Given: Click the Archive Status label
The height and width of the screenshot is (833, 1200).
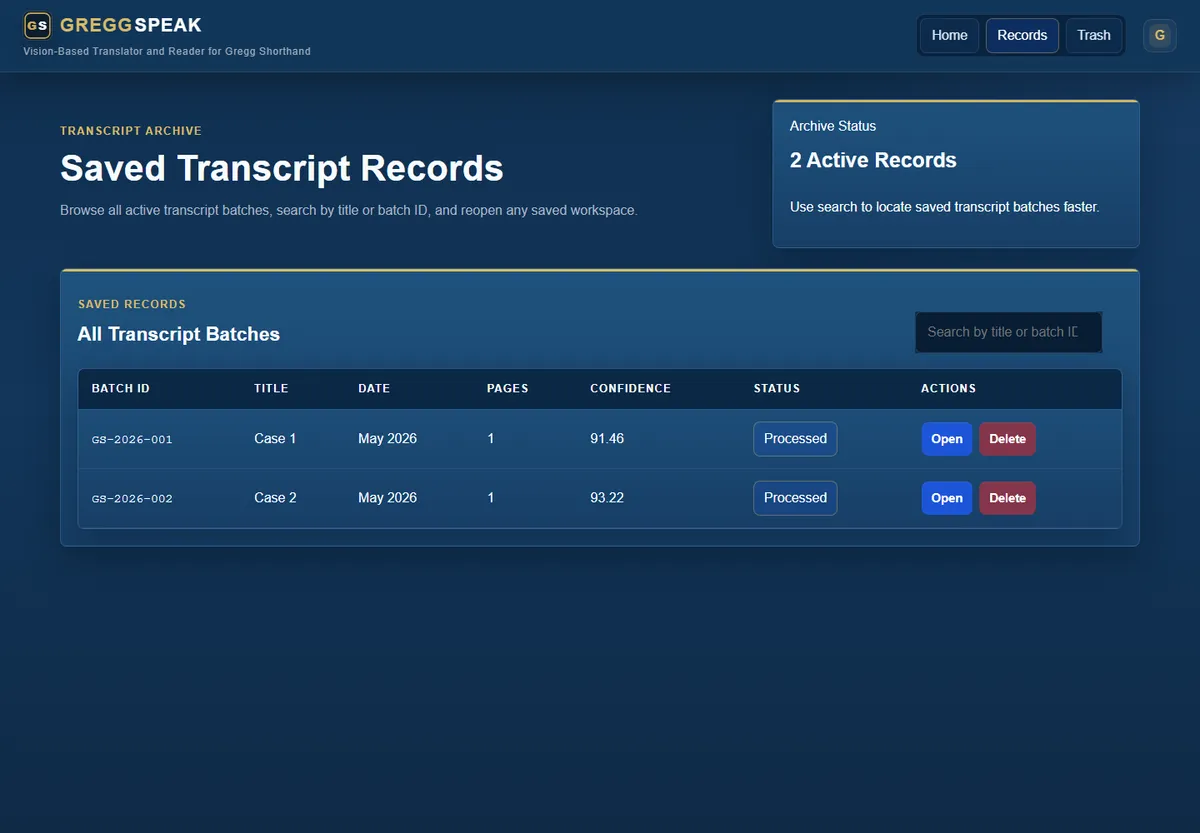Looking at the screenshot, I should pos(833,126).
